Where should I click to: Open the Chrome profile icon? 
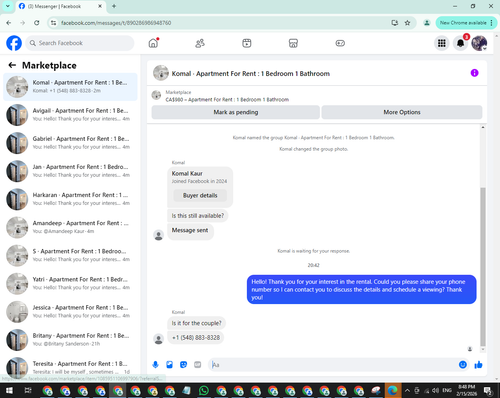click(426, 23)
